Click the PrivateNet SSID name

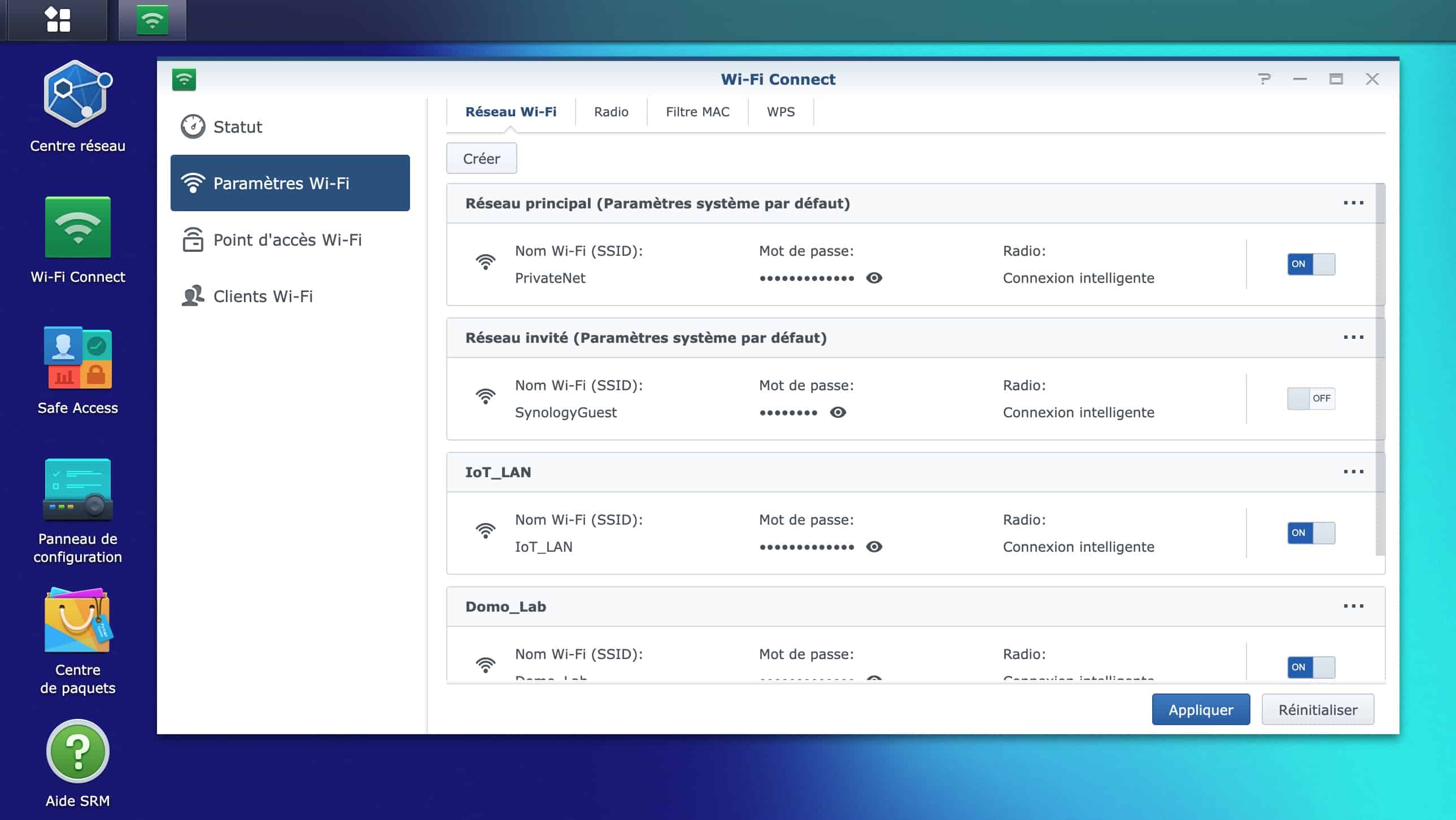coord(550,278)
